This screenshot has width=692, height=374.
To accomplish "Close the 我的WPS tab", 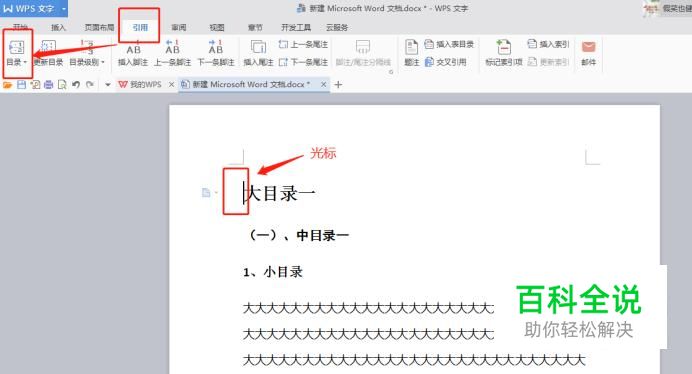I will tap(171, 84).
